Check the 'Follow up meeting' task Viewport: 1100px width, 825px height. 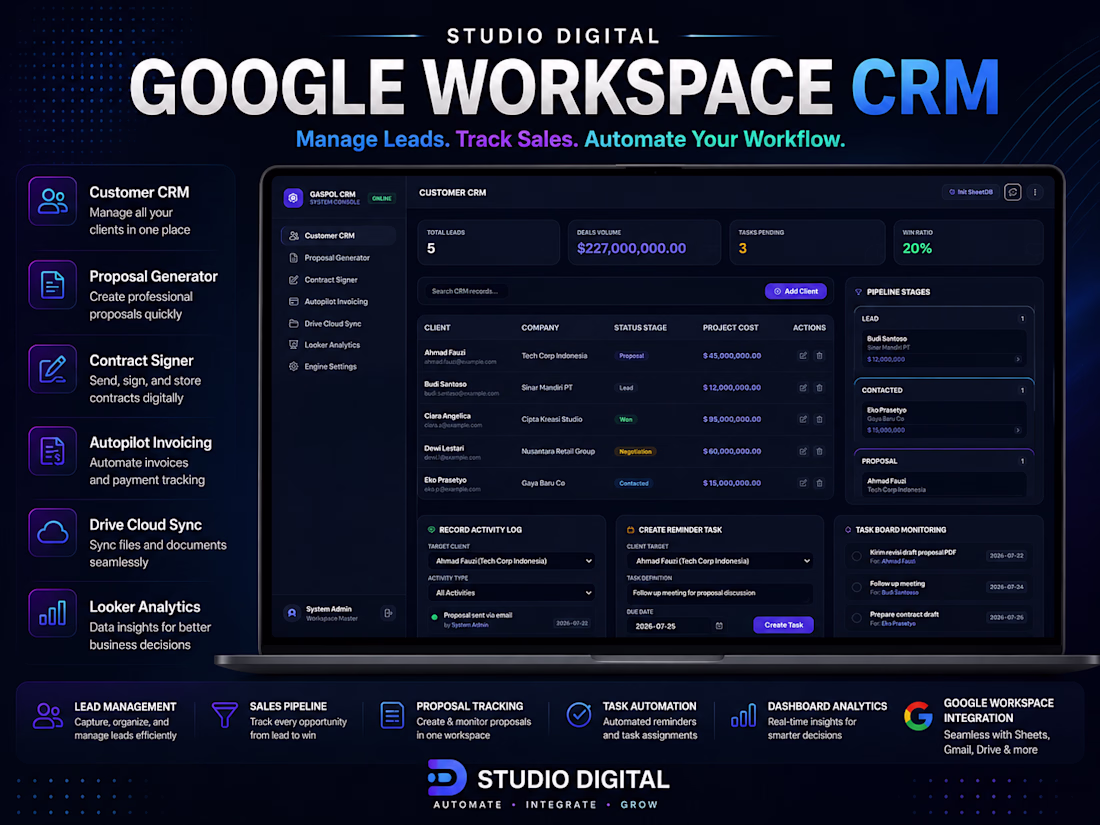point(857,587)
